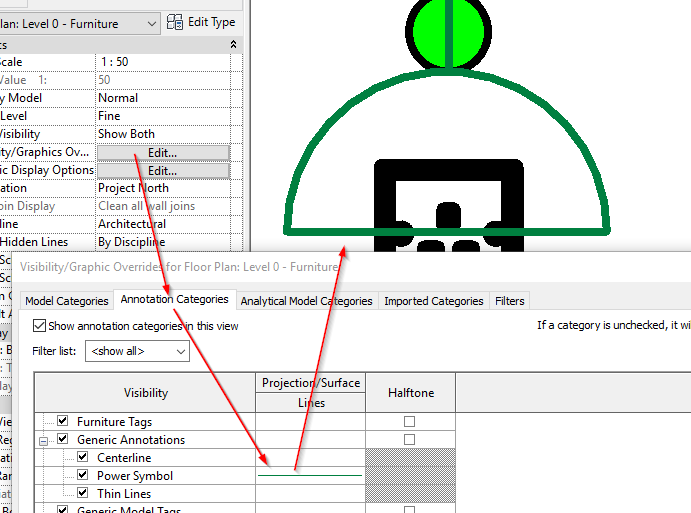
Task: Uncheck Generic Annotations visibility checkbox
Action: 63,439
